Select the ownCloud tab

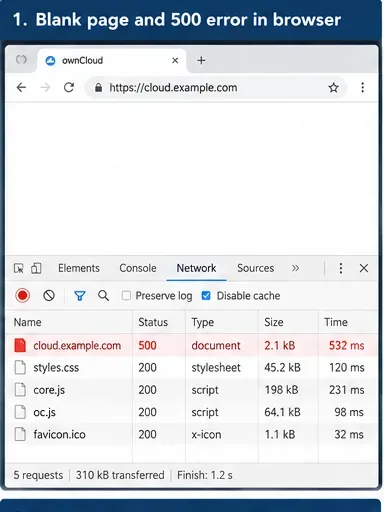pos(112,61)
